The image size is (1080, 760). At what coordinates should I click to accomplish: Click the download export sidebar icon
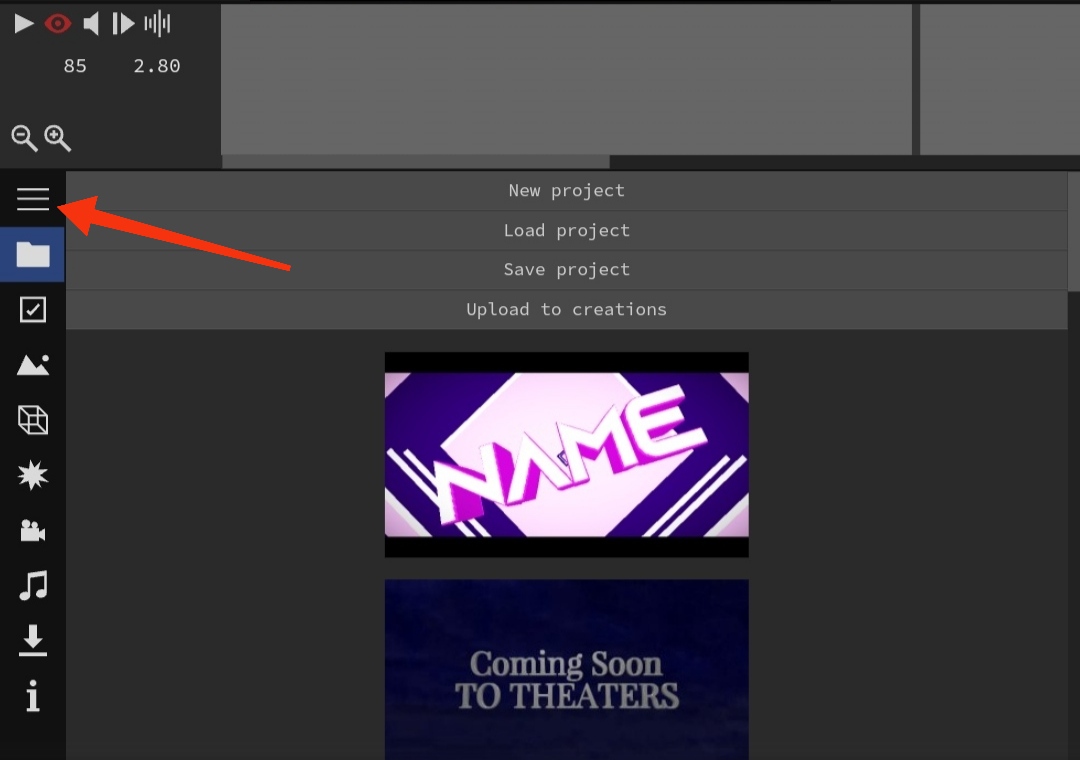[x=32, y=640]
